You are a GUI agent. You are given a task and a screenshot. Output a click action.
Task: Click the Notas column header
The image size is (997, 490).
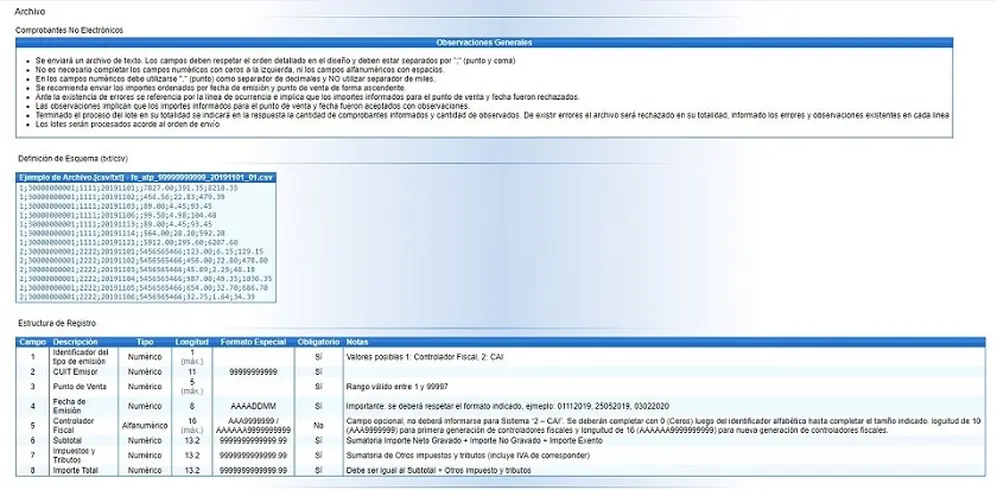coord(357,342)
